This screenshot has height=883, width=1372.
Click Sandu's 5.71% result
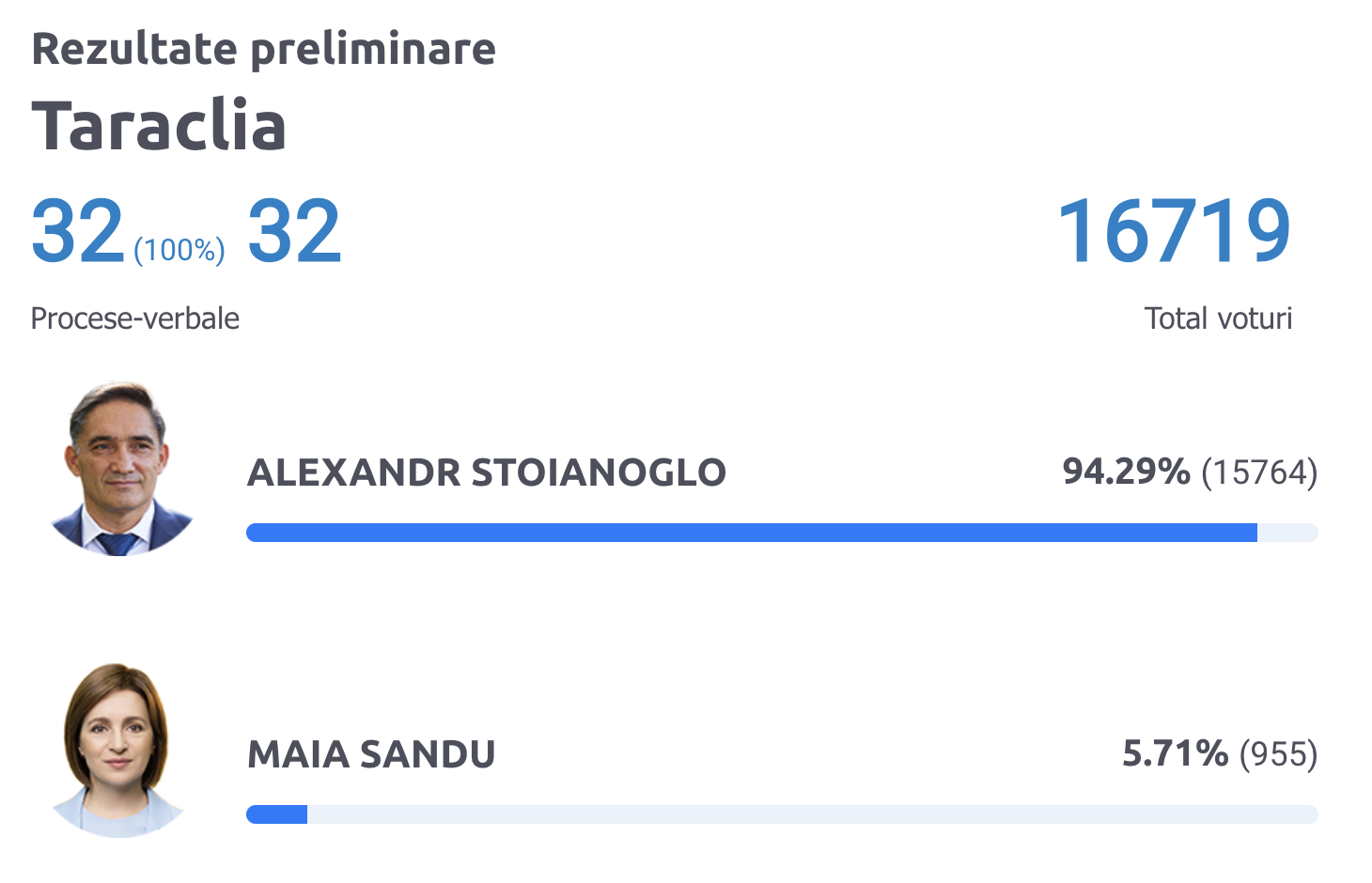pyautogui.click(x=1176, y=753)
